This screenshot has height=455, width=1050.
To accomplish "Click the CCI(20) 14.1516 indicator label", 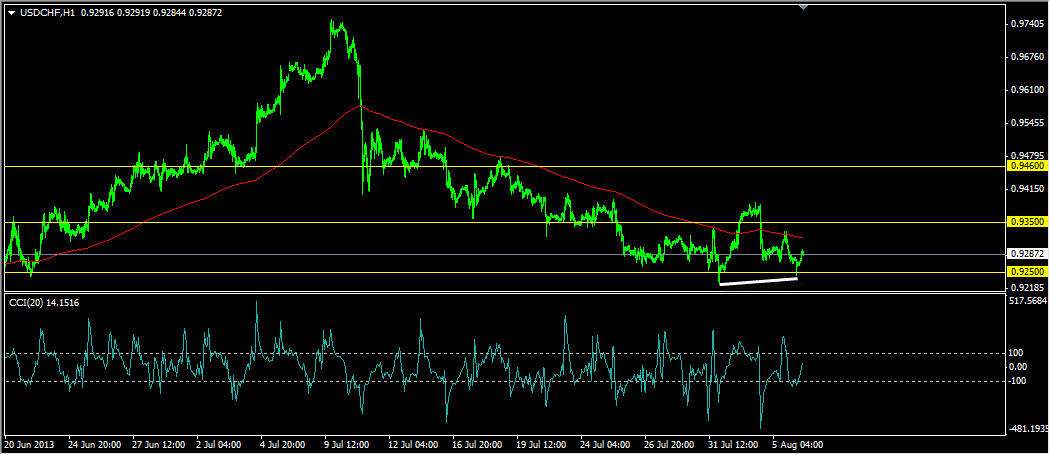I will [x=44, y=303].
